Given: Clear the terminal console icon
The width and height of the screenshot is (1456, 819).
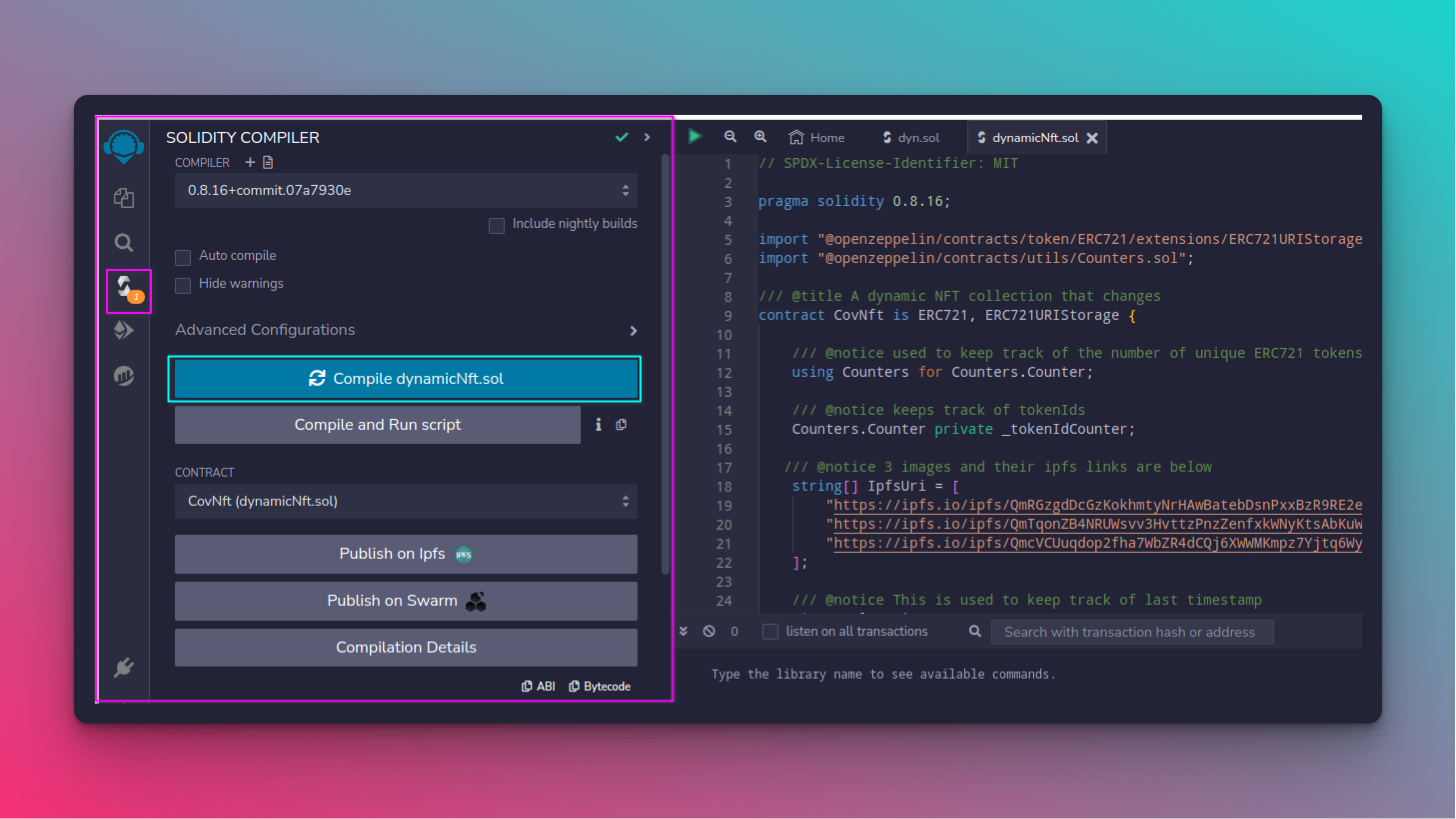Looking at the screenshot, I should (x=709, y=632).
